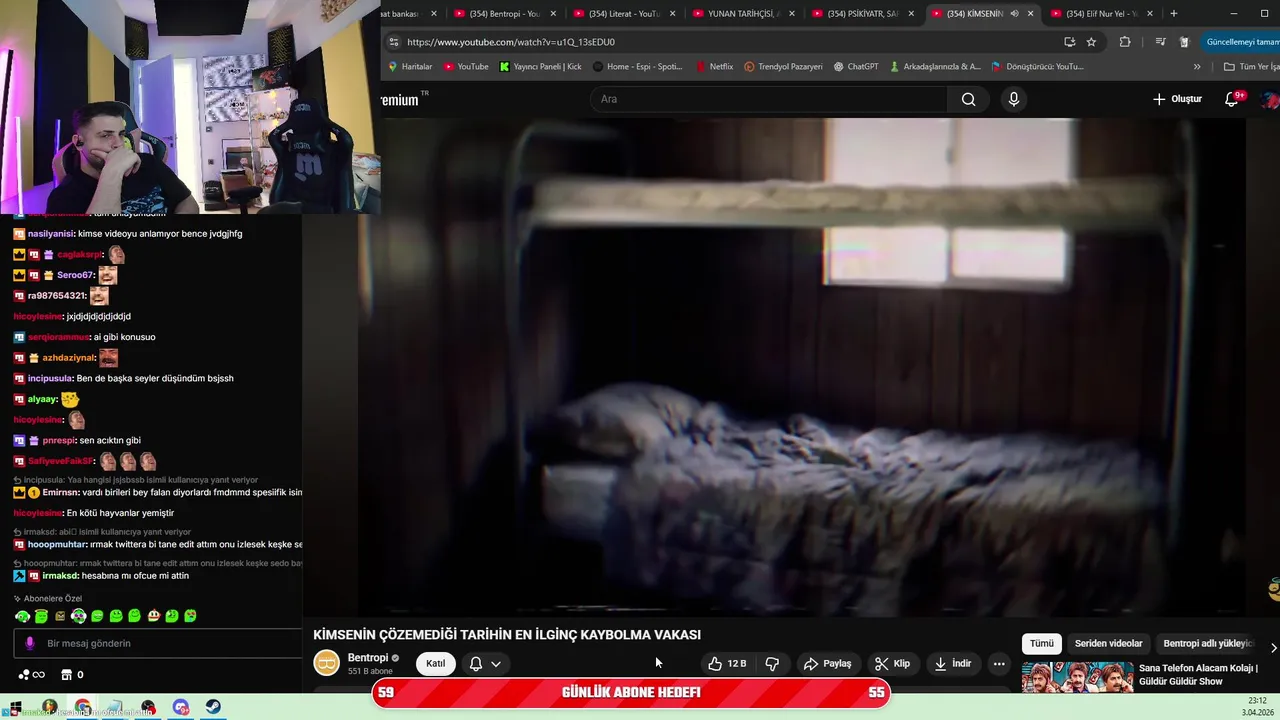The width and height of the screenshot is (1280, 720).
Task: Click the Katıl join button
Action: pos(436,663)
